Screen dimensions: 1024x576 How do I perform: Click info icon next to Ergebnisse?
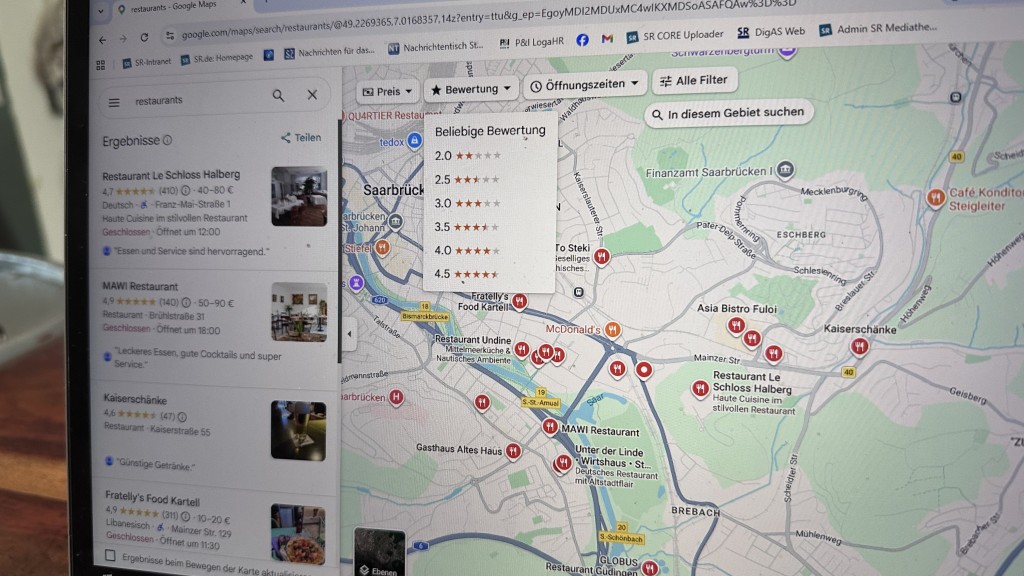[168, 140]
